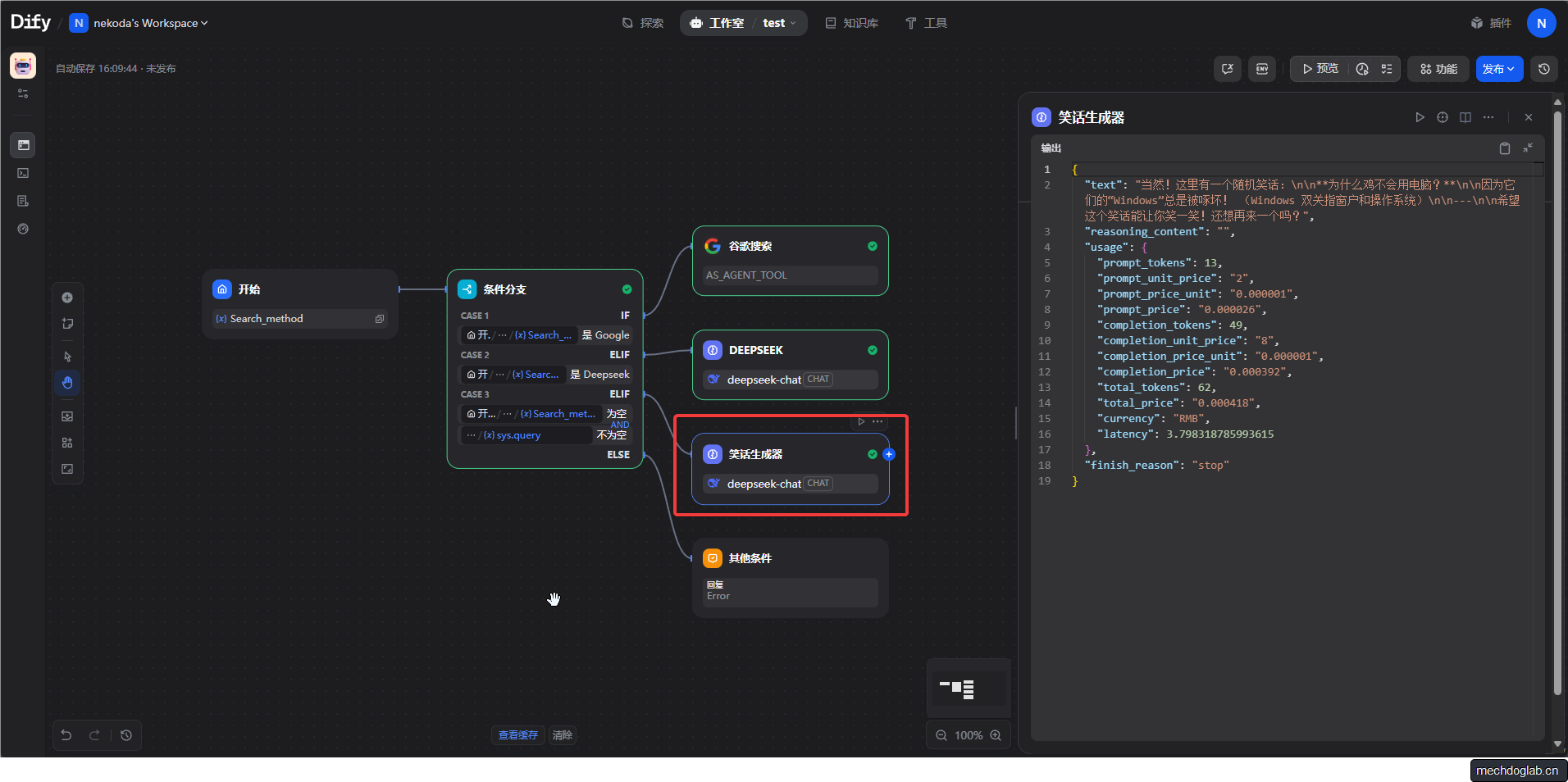1568x782 pixels.
Task: Click the 查看缓存 link
Action: (517, 735)
